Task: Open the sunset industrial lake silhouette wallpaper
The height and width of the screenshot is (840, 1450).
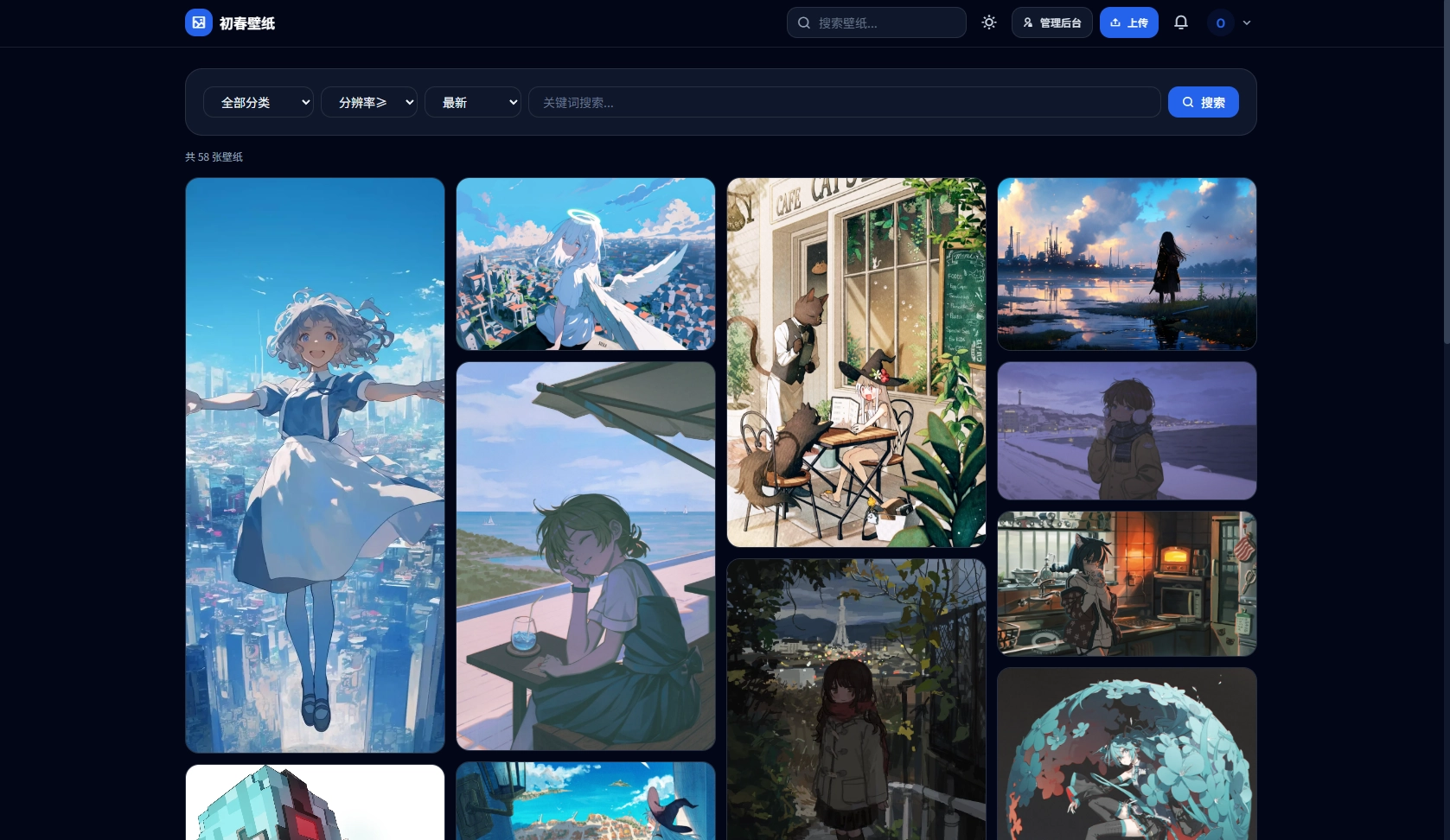Action: (1127, 264)
